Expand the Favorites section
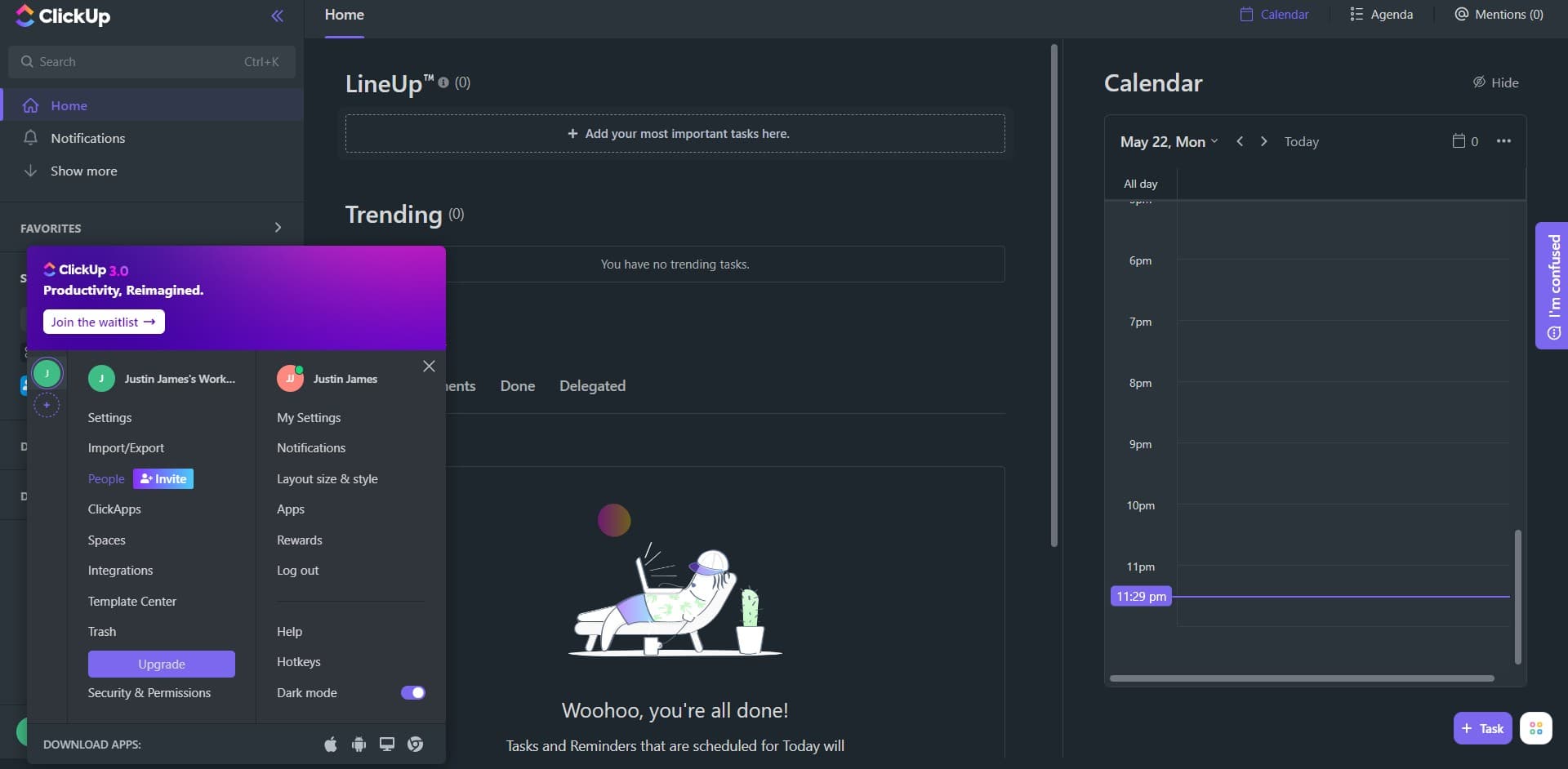1568x769 pixels. 278,228
